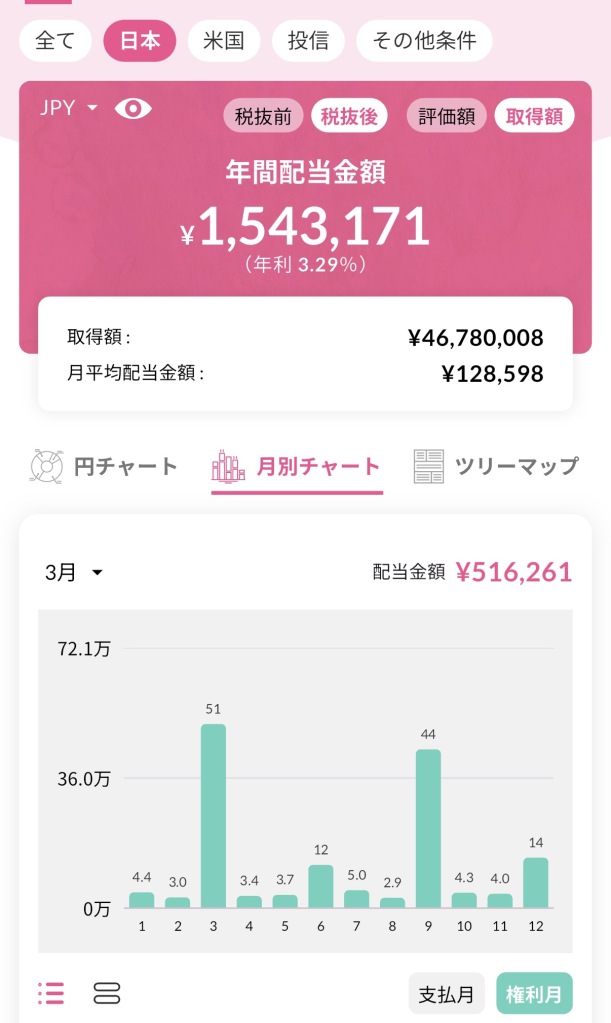Switch to stacked card view icon
This screenshot has width=611, height=1023.
(x=106, y=993)
